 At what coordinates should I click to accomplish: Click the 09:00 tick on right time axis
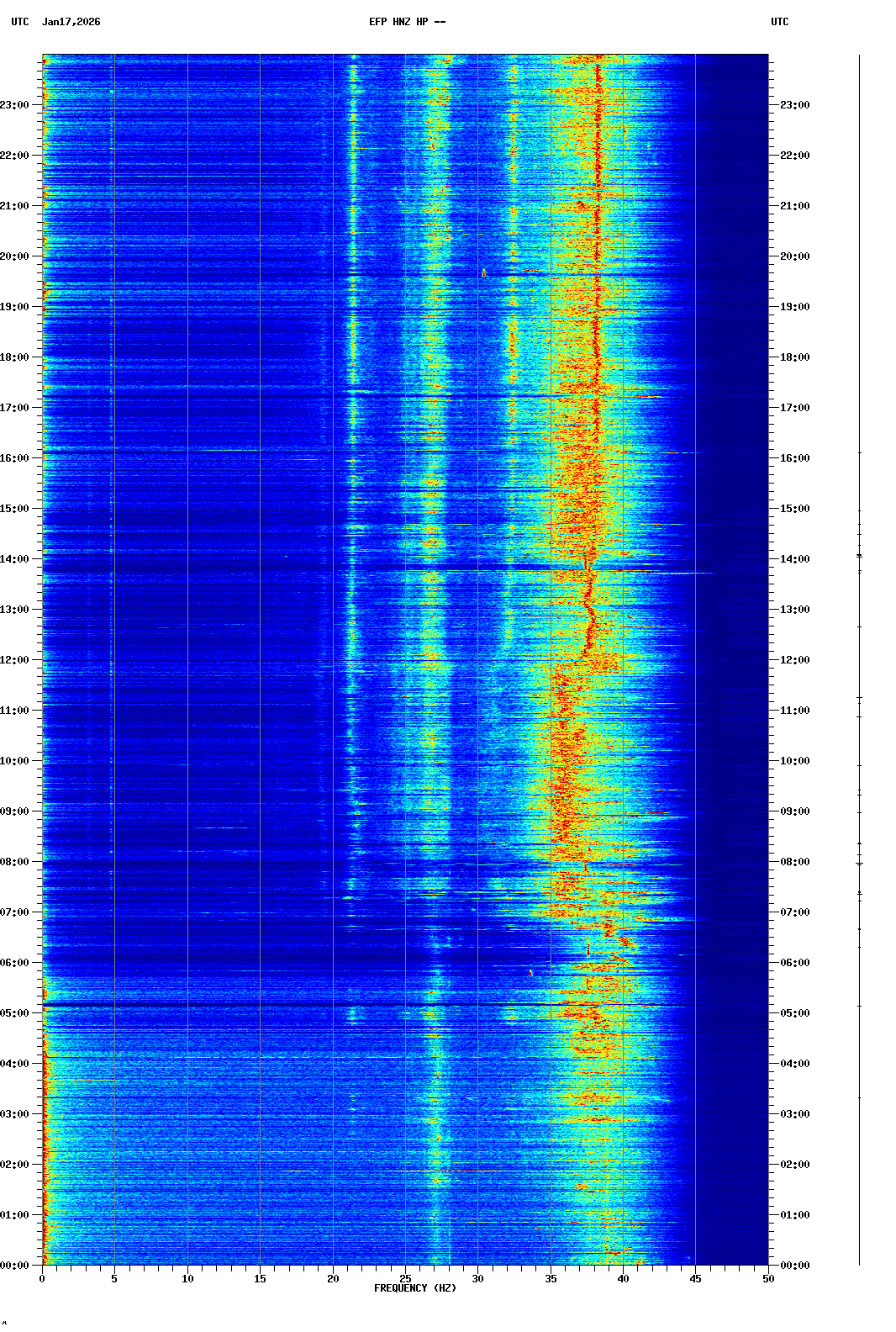tap(794, 811)
